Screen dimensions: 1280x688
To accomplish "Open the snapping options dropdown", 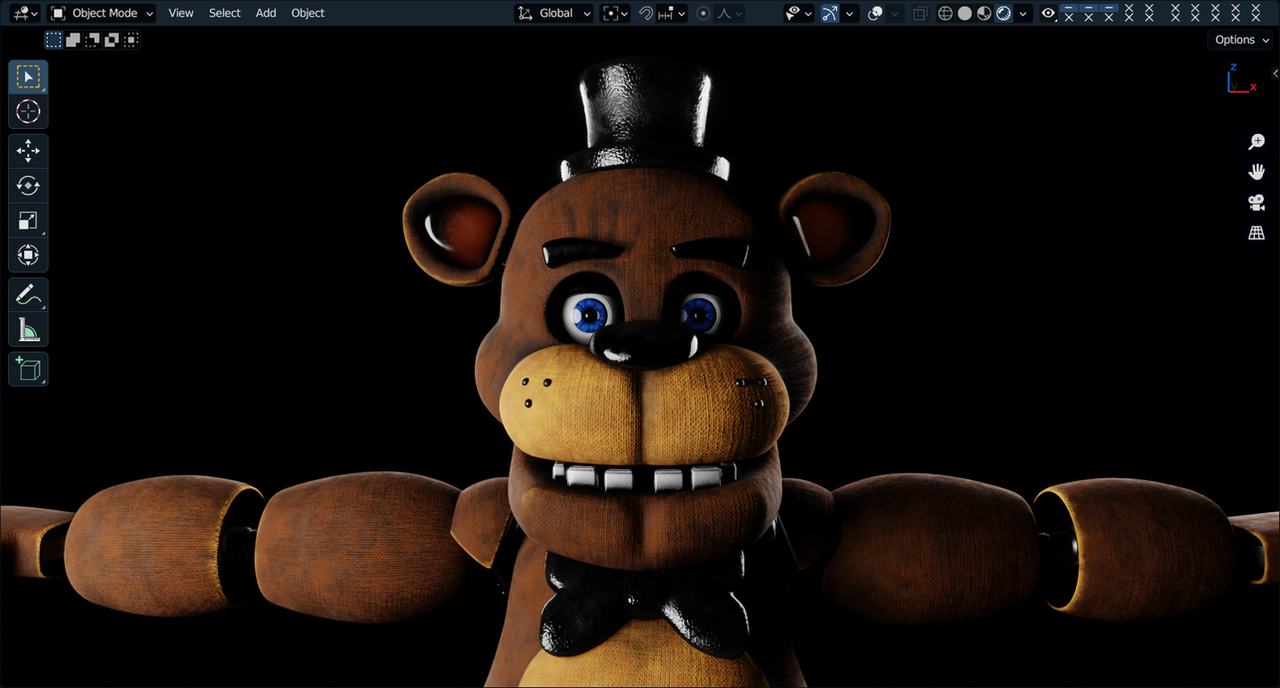I will click(x=672, y=13).
